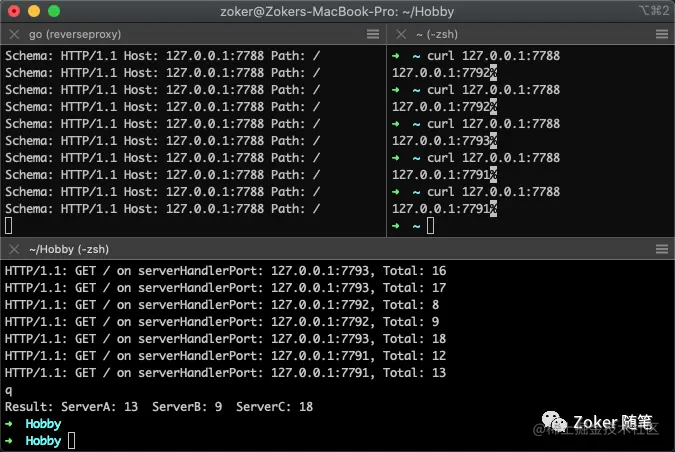Click the line with Total: 8

point(222,305)
